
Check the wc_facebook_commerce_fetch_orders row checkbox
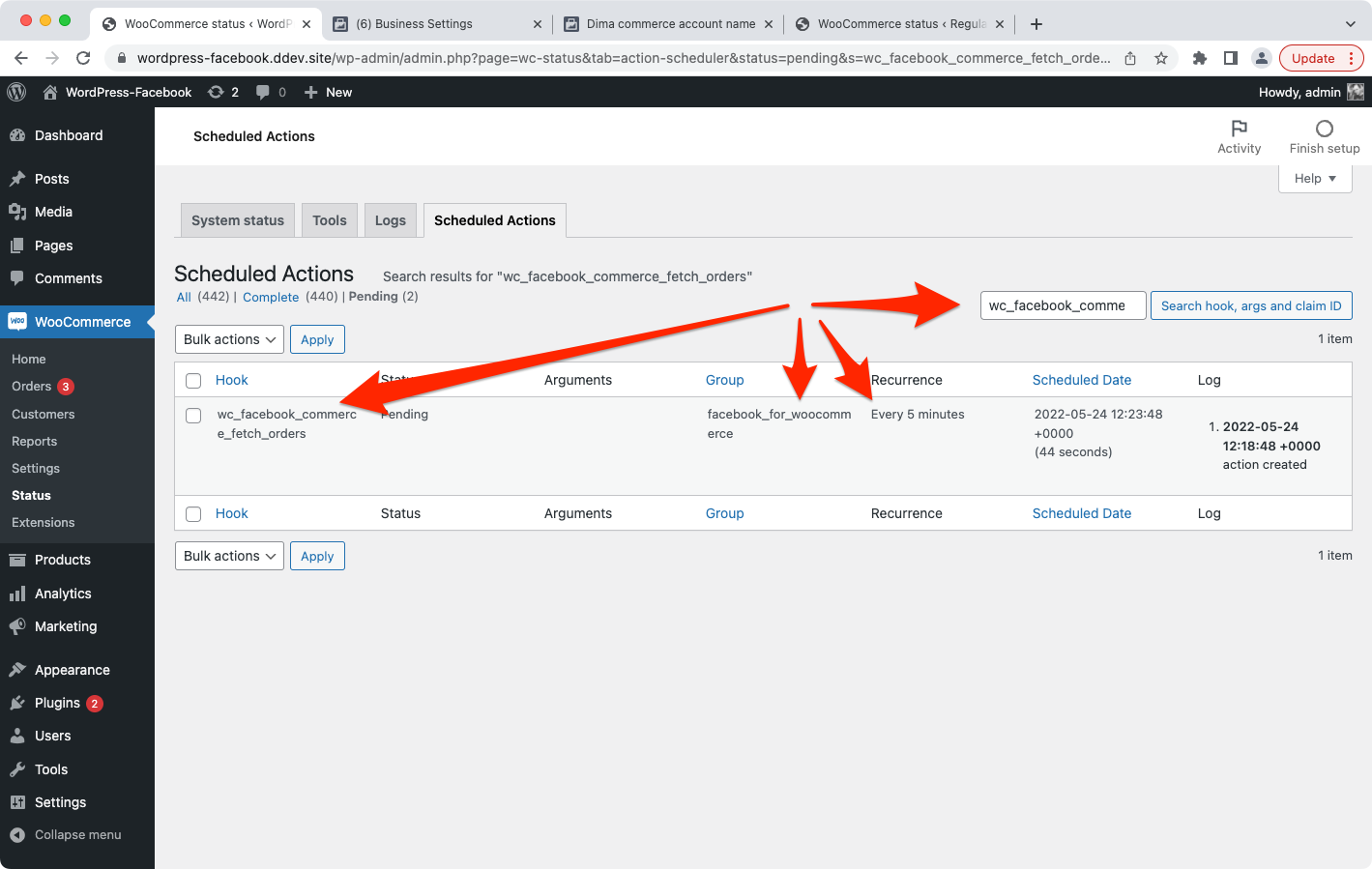tap(193, 415)
